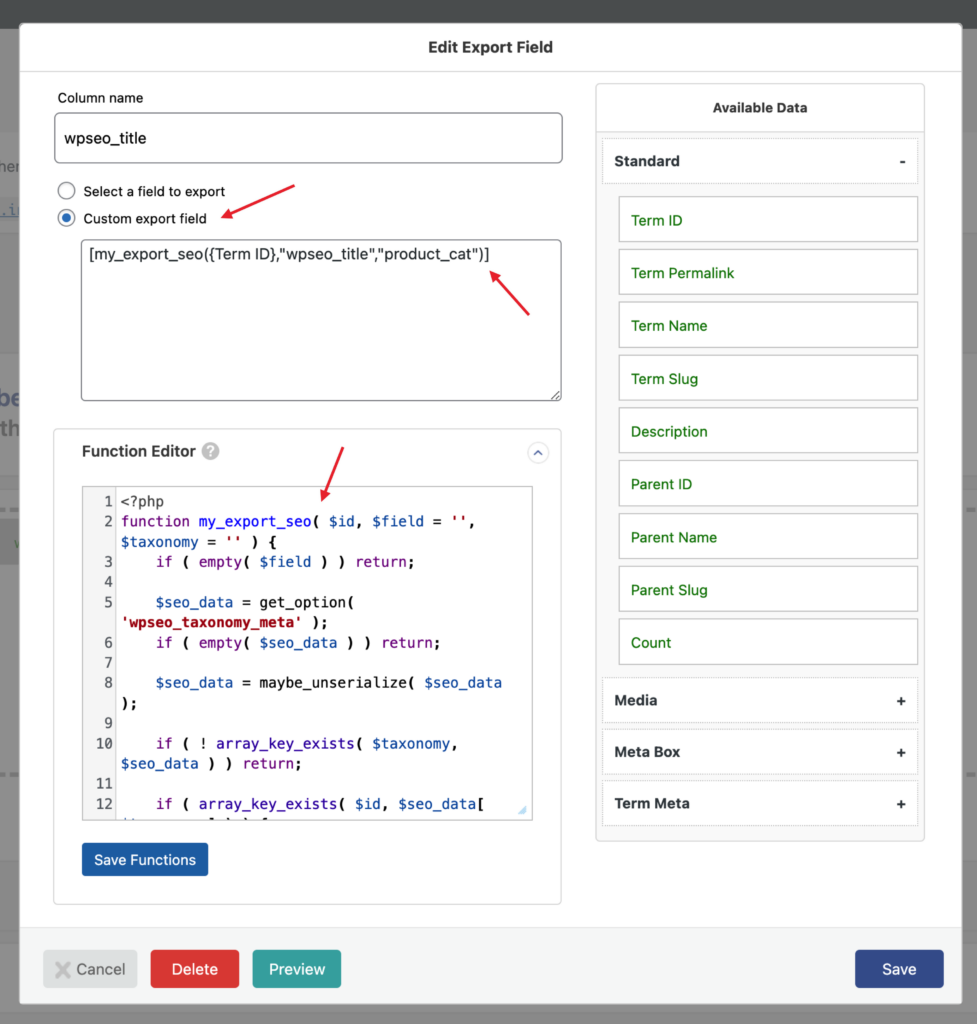Insert the Term Slug field
The image size is (977, 1024).
click(x=767, y=378)
